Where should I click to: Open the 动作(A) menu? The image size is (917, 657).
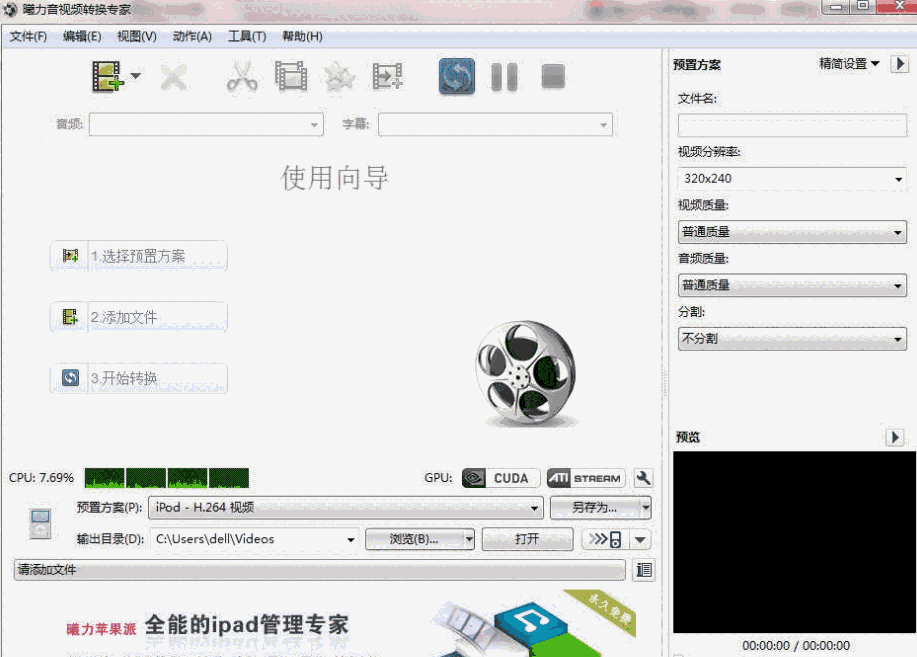[x=193, y=36]
